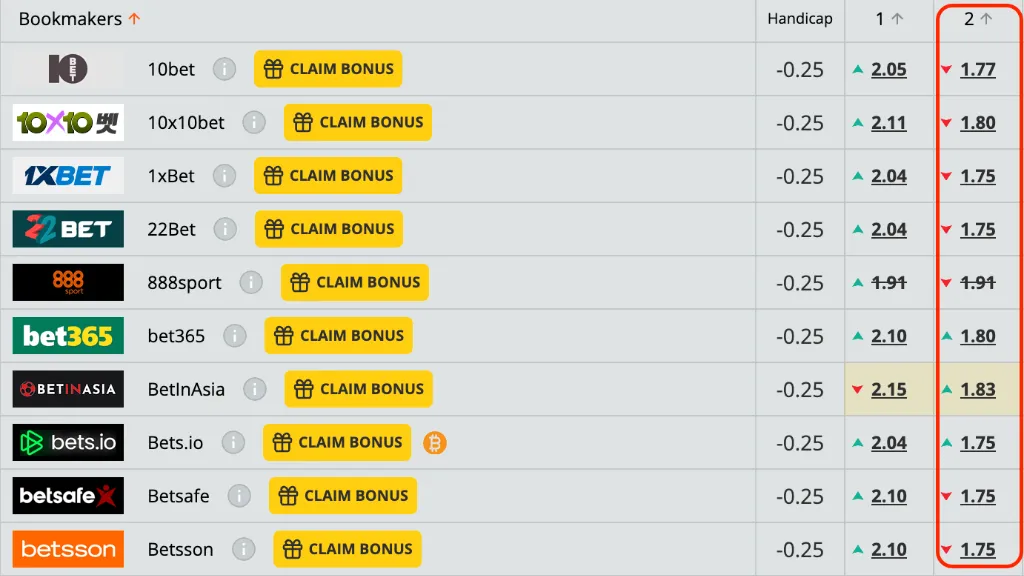The image size is (1024, 576).
Task: Click the bet365 logo
Action: [x=68, y=336]
